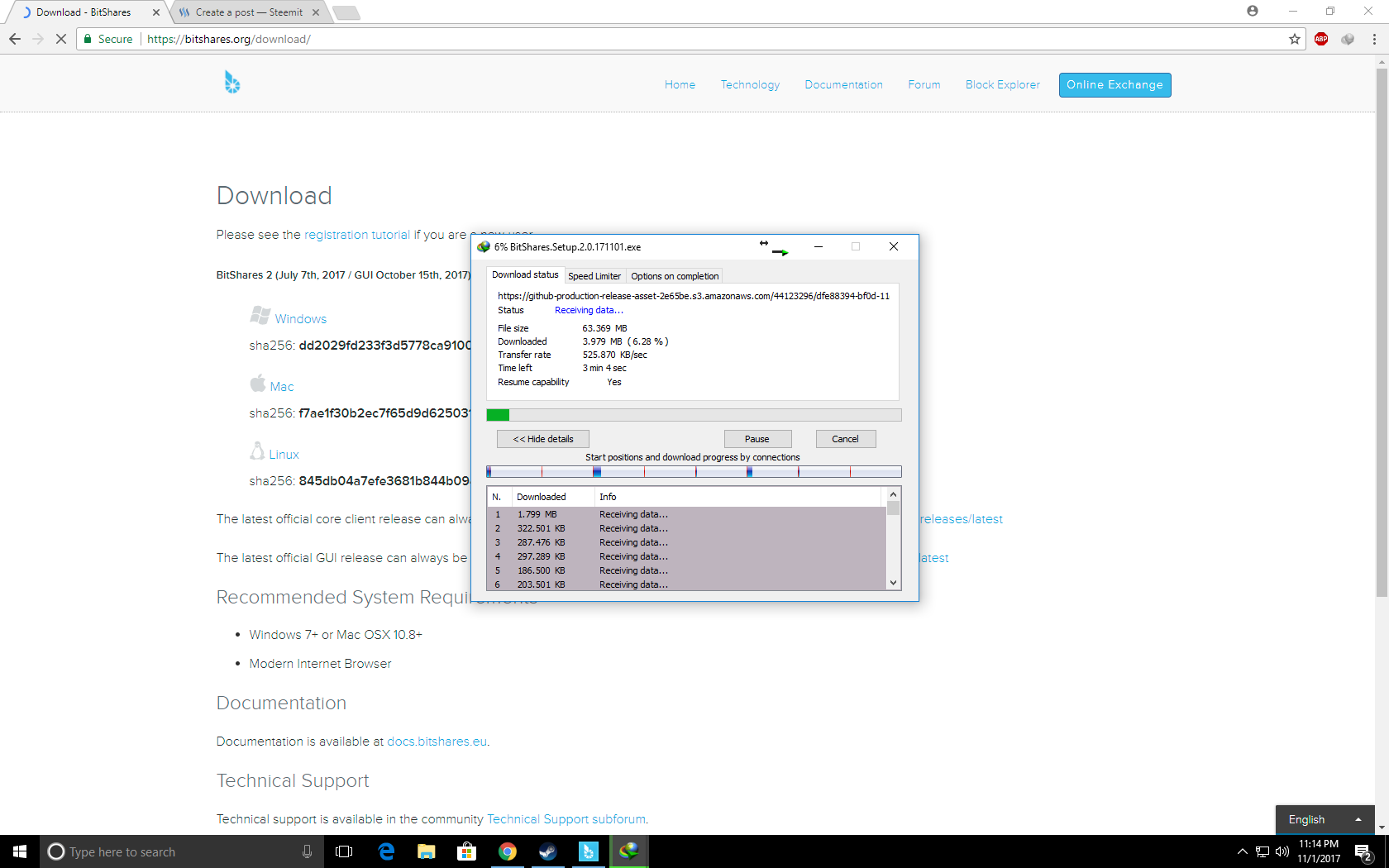The height and width of the screenshot is (868, 1389).
Task: Open the network icon in the system tray
Action: tap(1263, 851)
